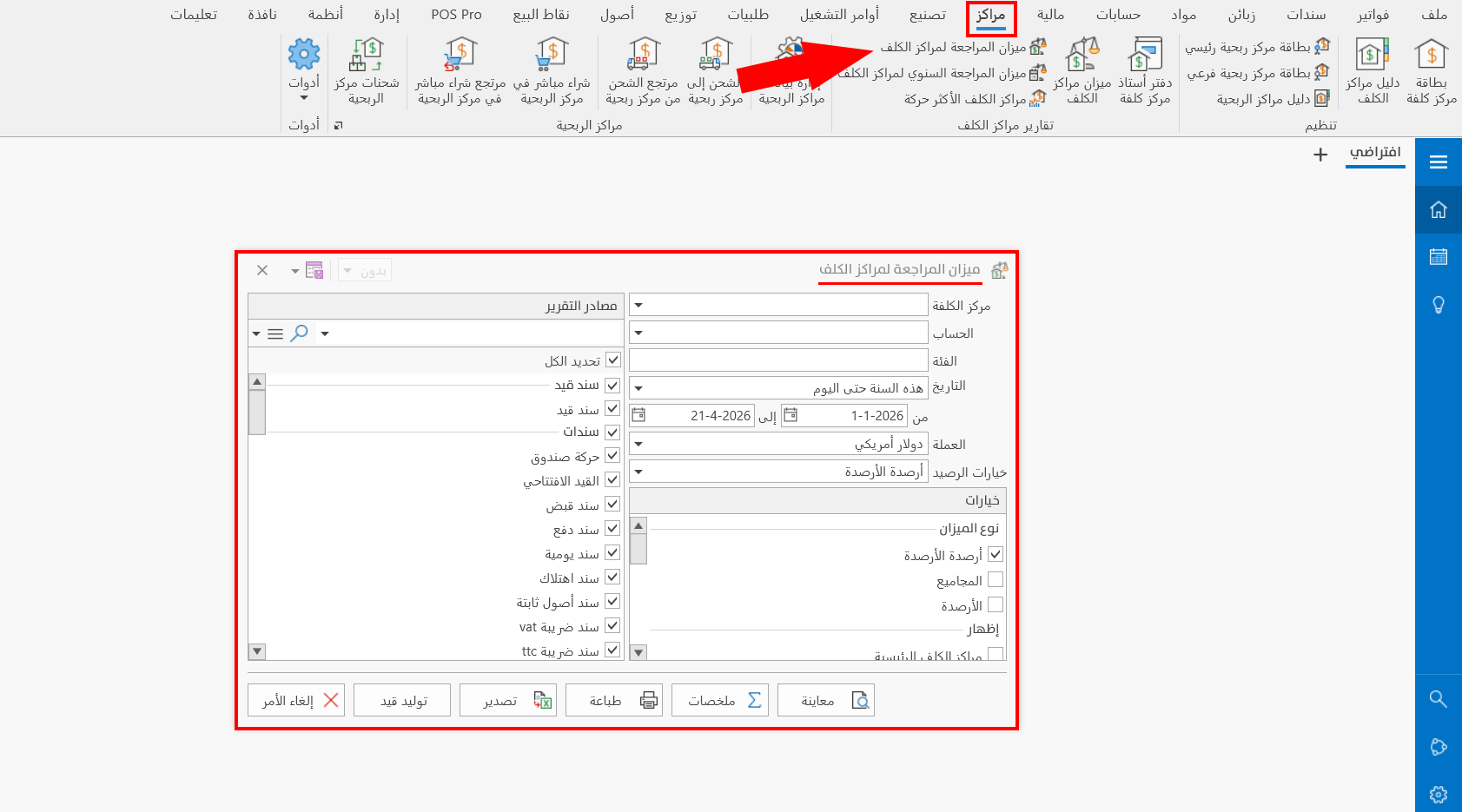Select افتراضي workspace tab

[x=1375, y=153]
